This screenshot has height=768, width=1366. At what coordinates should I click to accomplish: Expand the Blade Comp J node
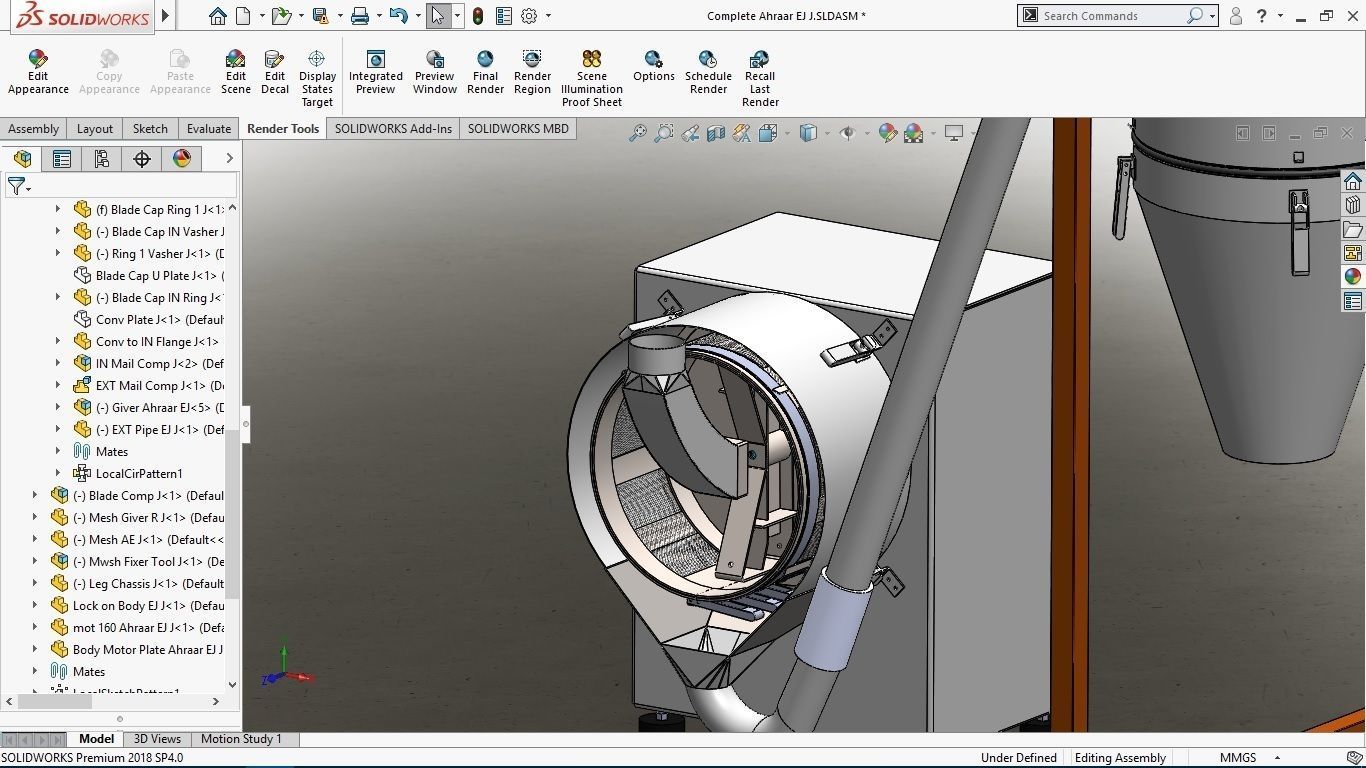click(x=35, y=496)
